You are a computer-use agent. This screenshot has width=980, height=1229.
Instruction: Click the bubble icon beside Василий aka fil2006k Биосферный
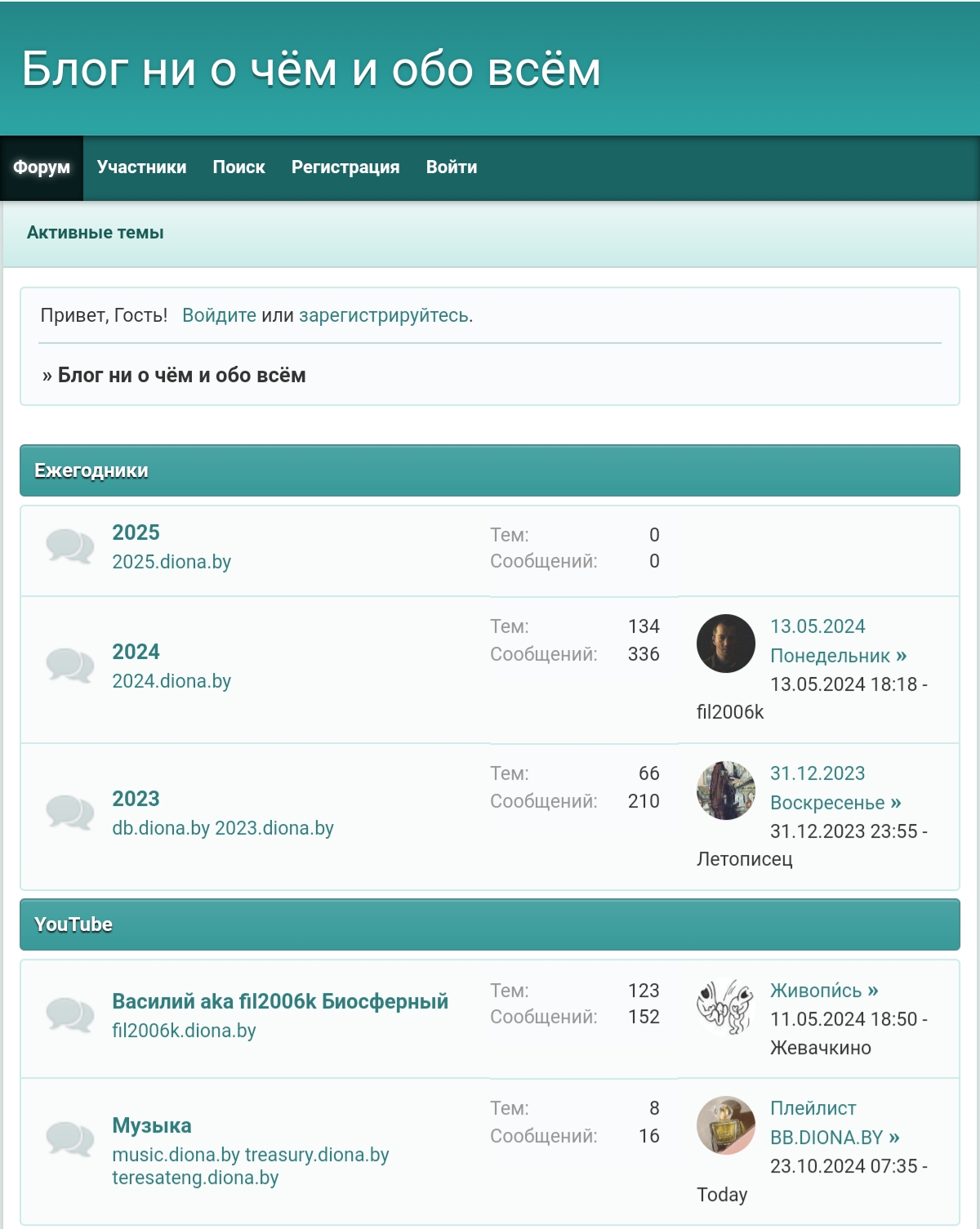point(70,1015)
